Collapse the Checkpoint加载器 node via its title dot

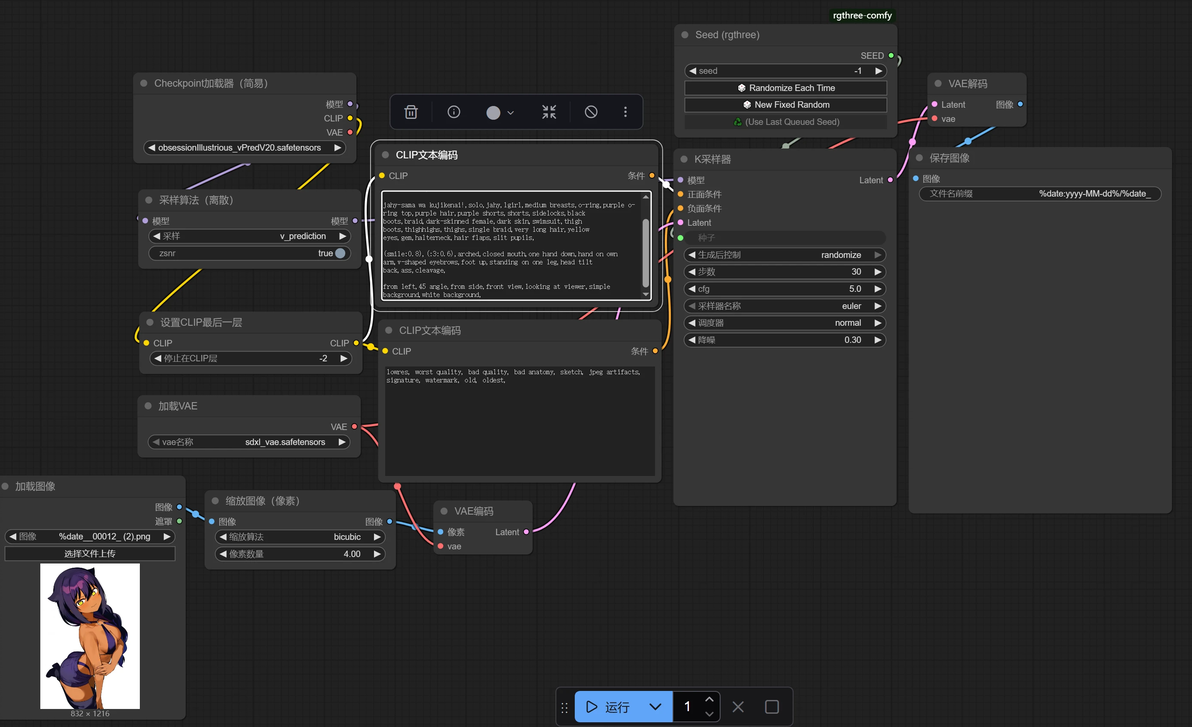[144, 83]
